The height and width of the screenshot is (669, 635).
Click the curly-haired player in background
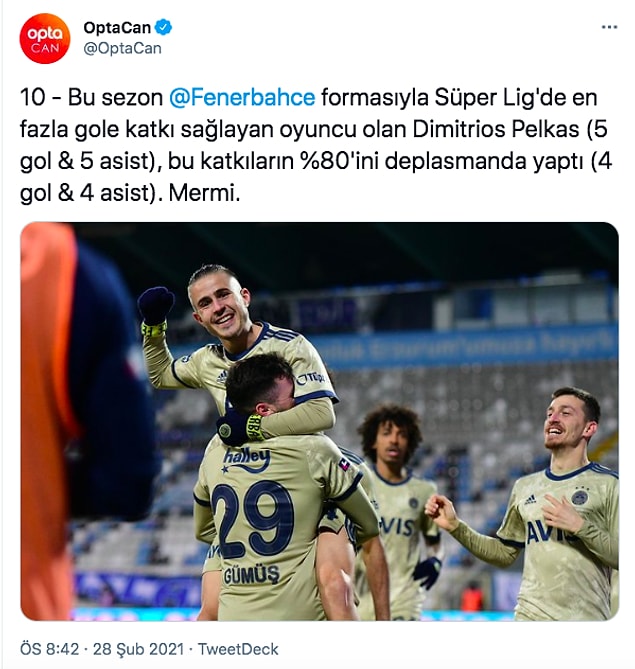point(395,508)
